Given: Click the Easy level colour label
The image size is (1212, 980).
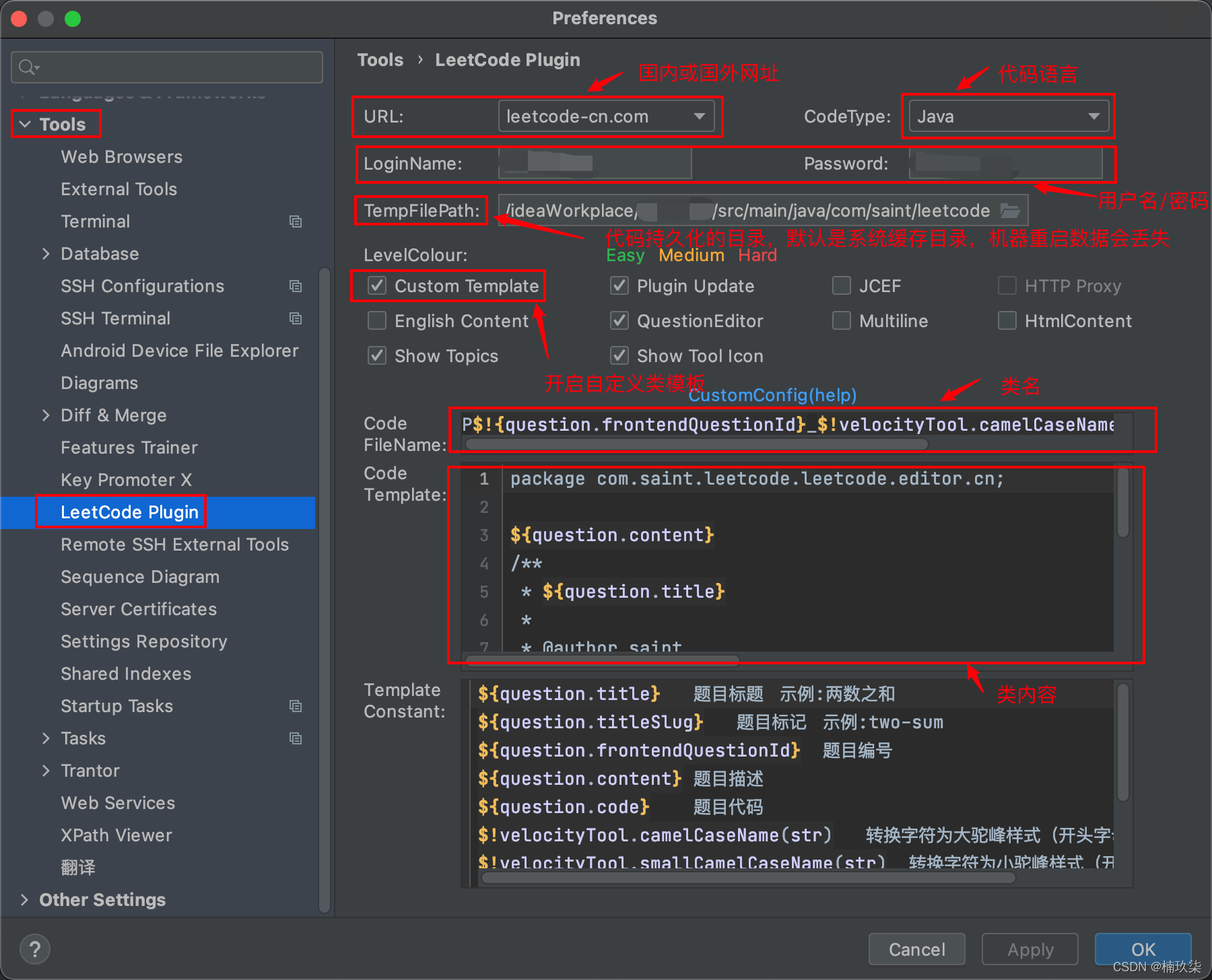Looking at the screenshot, I should pos(625,255).
